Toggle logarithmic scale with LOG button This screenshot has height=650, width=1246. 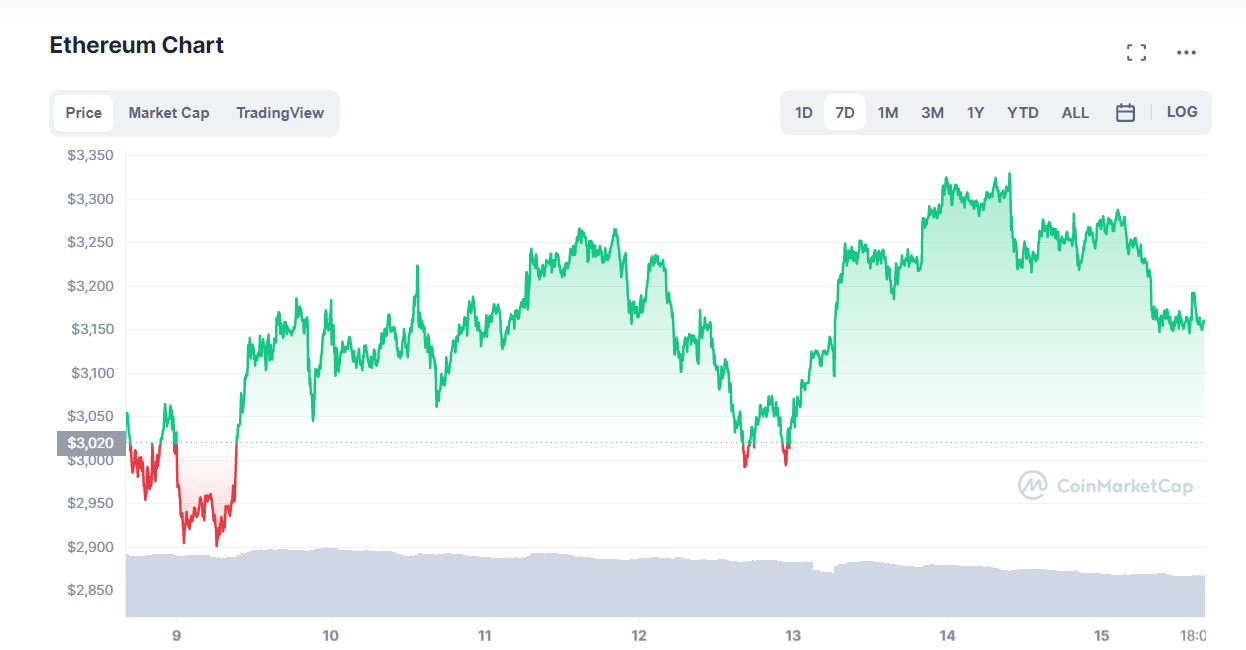click(1182, 112)
